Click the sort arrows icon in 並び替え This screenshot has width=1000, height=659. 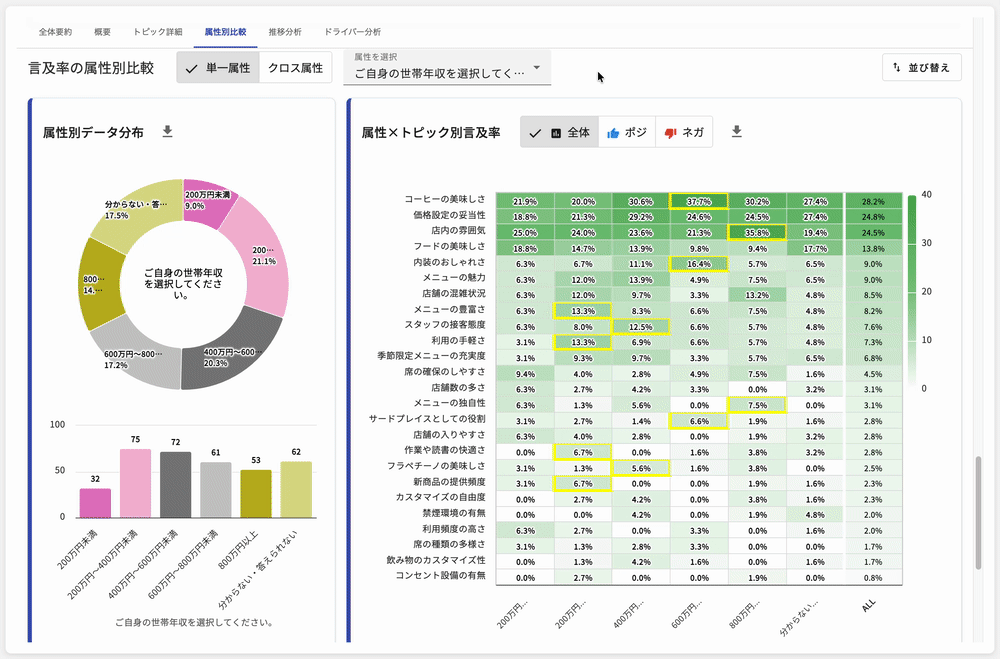click(x=897, y=68)
